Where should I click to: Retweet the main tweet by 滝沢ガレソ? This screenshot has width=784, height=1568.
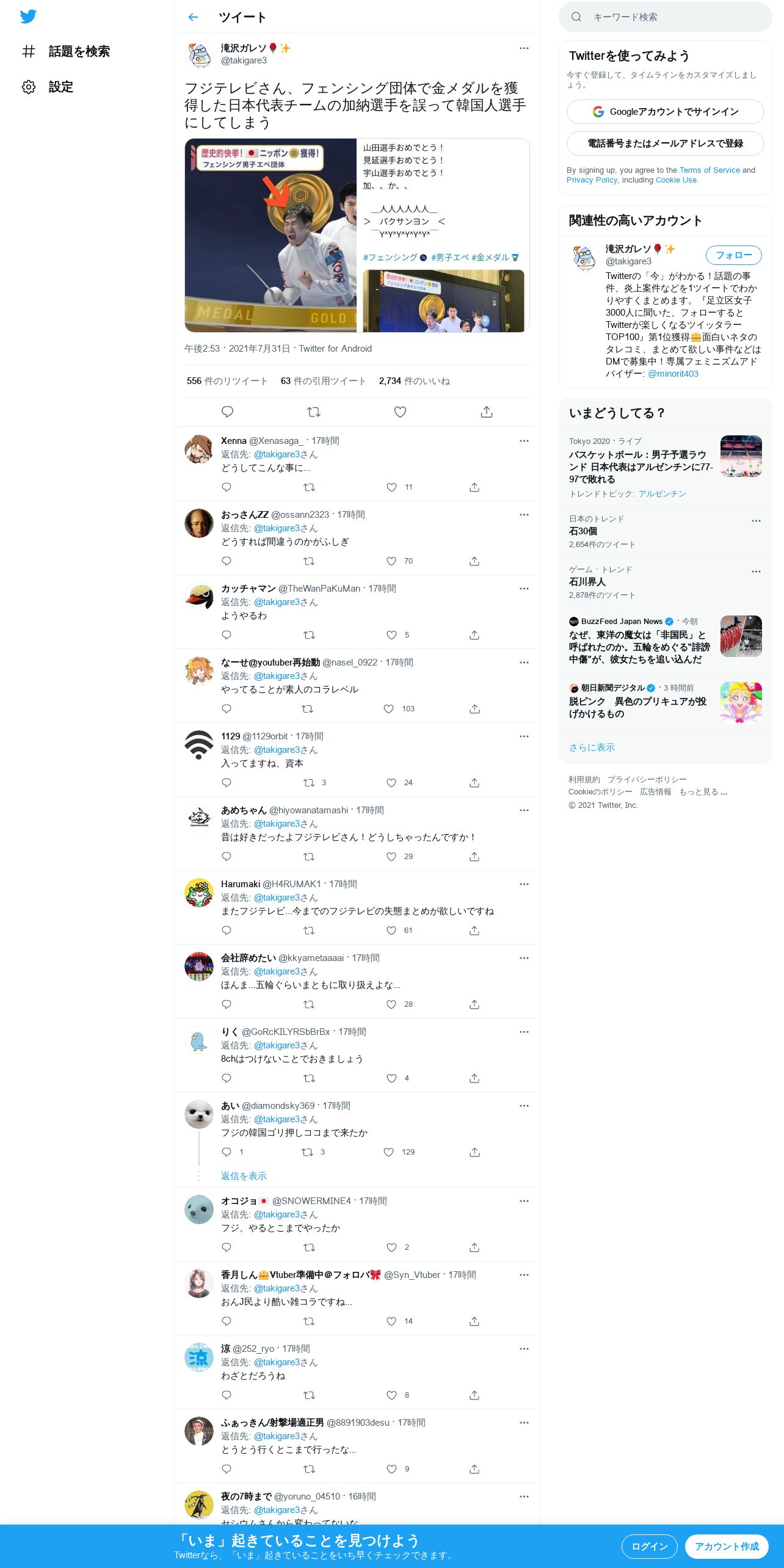pyautogui.click(x=314, y=412)
